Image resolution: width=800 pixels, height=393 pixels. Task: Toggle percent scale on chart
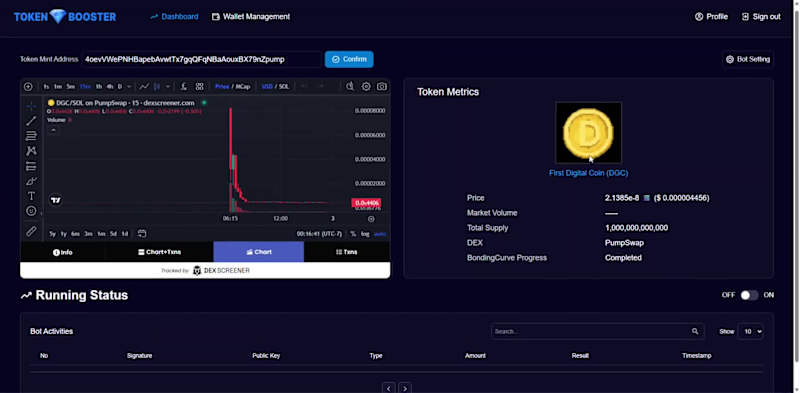click(x=353, y=234)
